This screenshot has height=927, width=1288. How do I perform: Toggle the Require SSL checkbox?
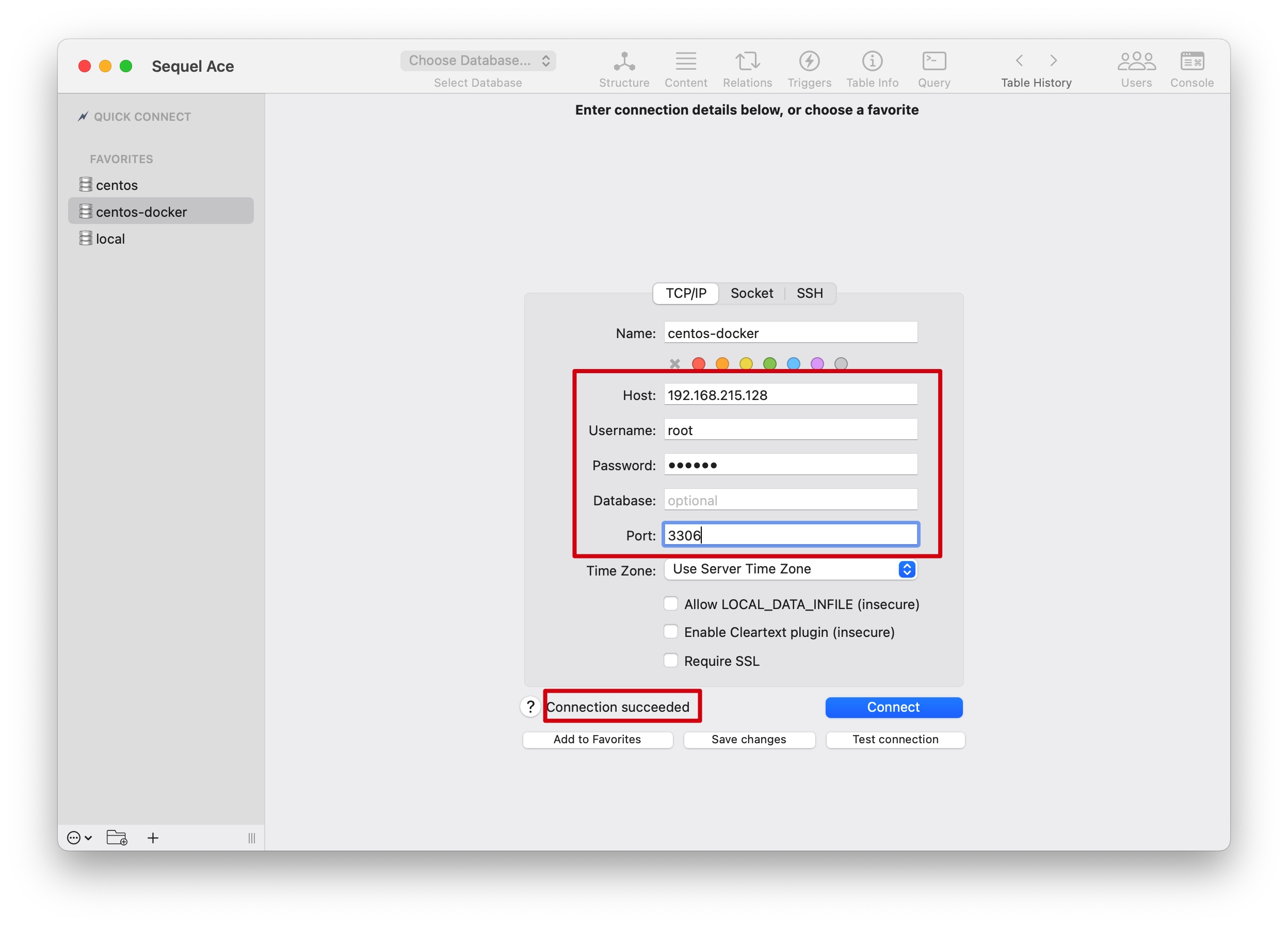[x=671, y=660]
